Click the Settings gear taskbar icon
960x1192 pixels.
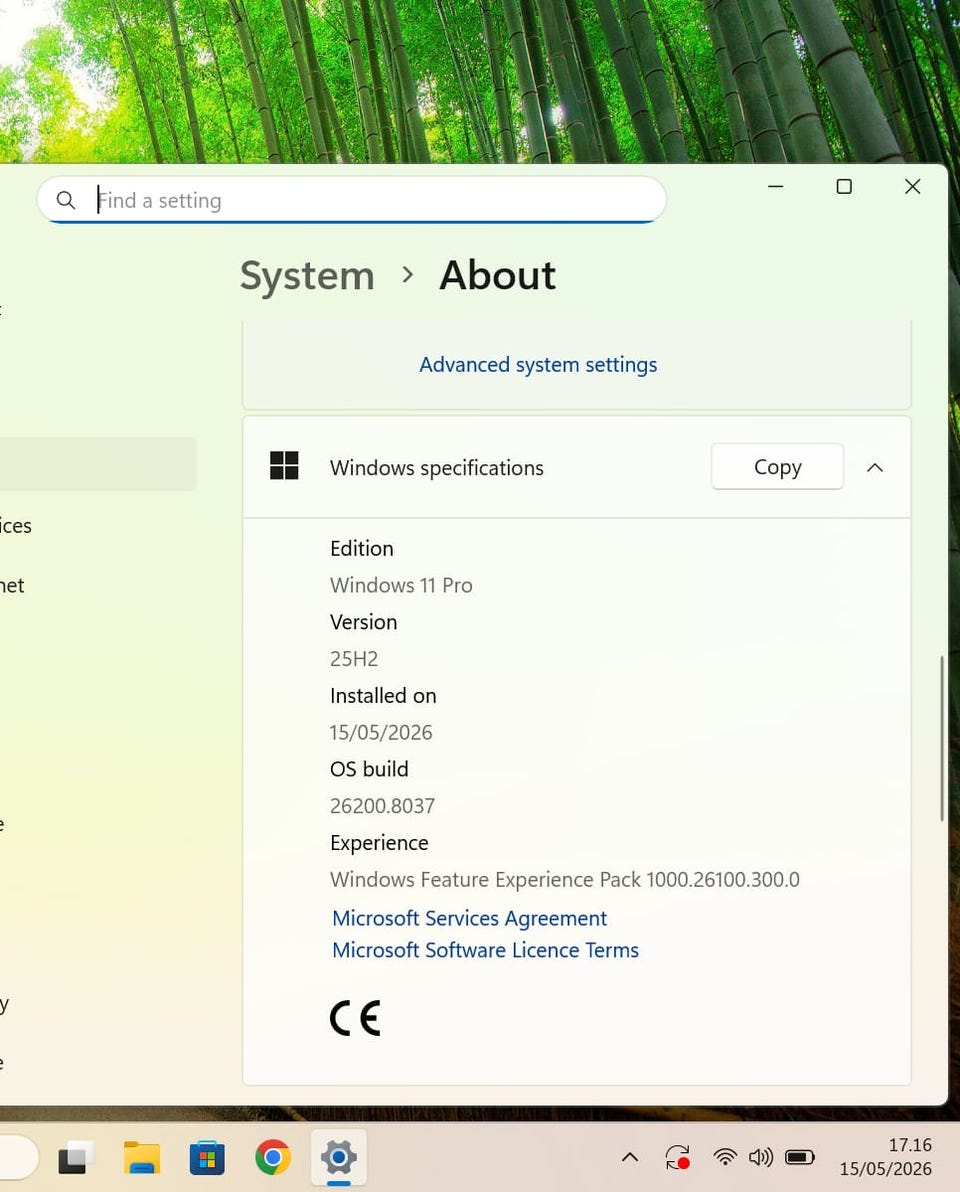(x=338, y=1158)
